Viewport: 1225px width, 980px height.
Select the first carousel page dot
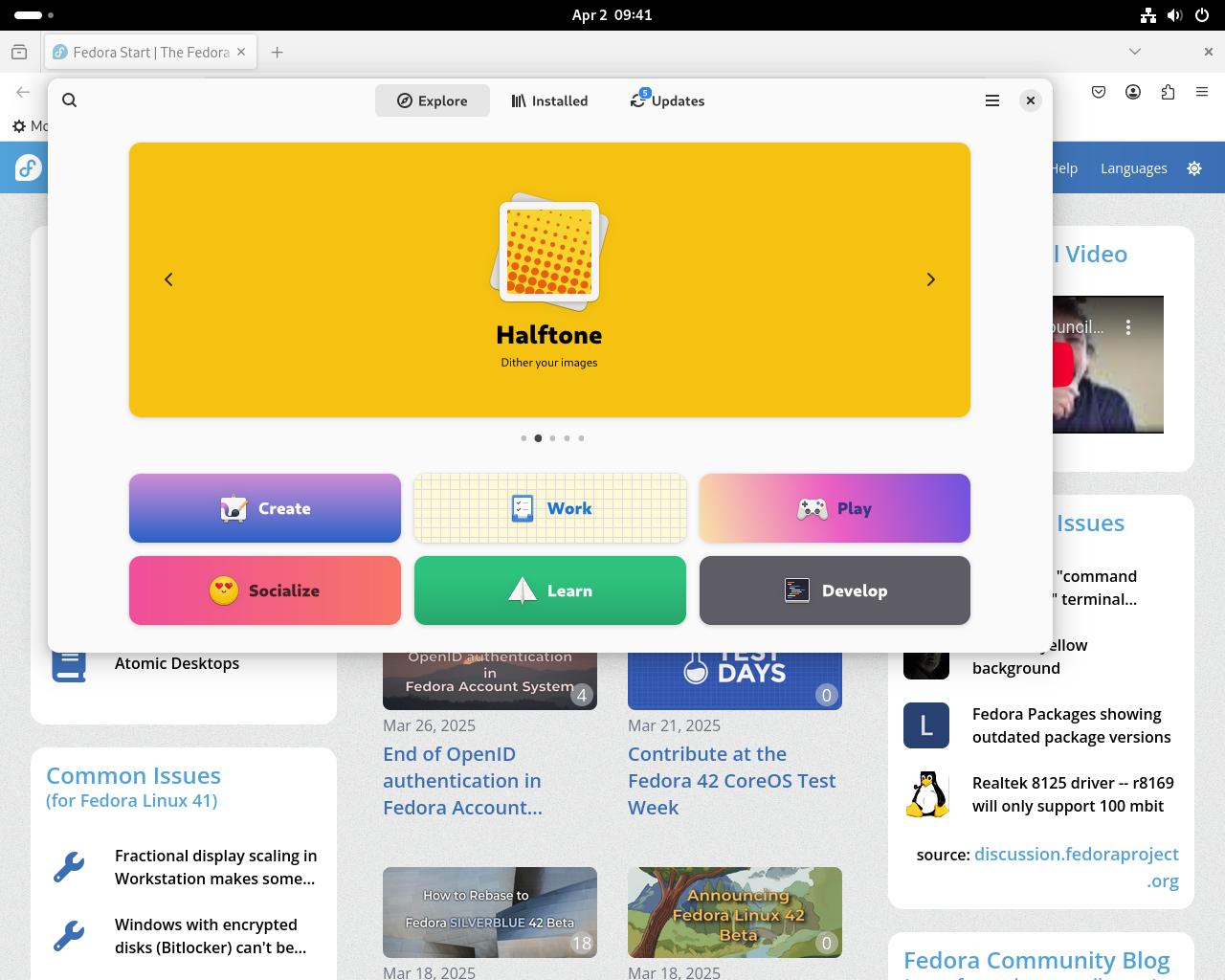coord(523,438)
